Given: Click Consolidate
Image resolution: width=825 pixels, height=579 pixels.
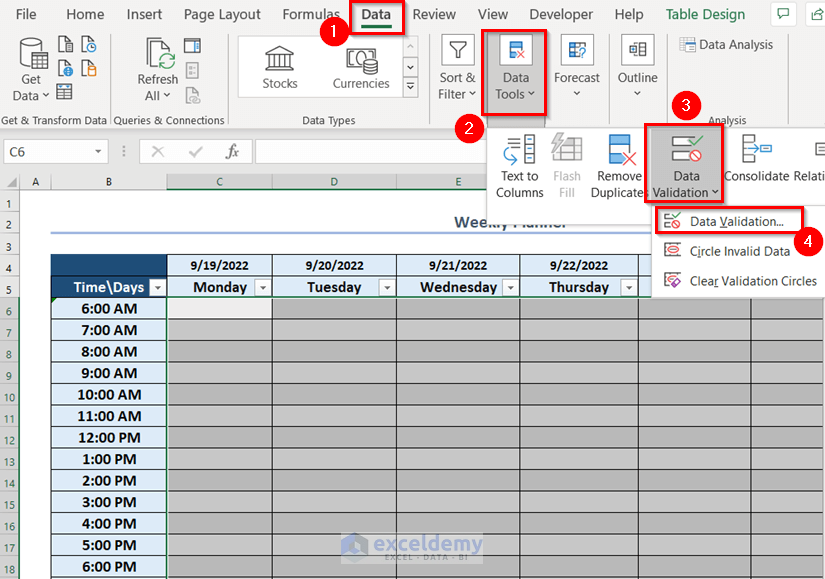Looking at the screenshot, I should (x=757, y=158).
